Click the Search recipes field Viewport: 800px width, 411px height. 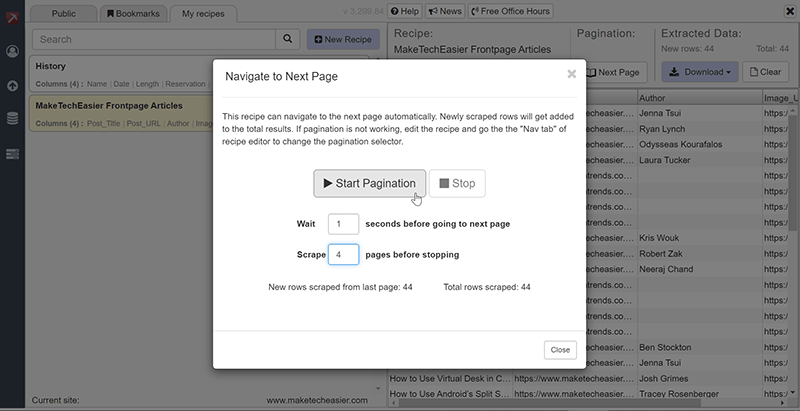click(154, 39)
